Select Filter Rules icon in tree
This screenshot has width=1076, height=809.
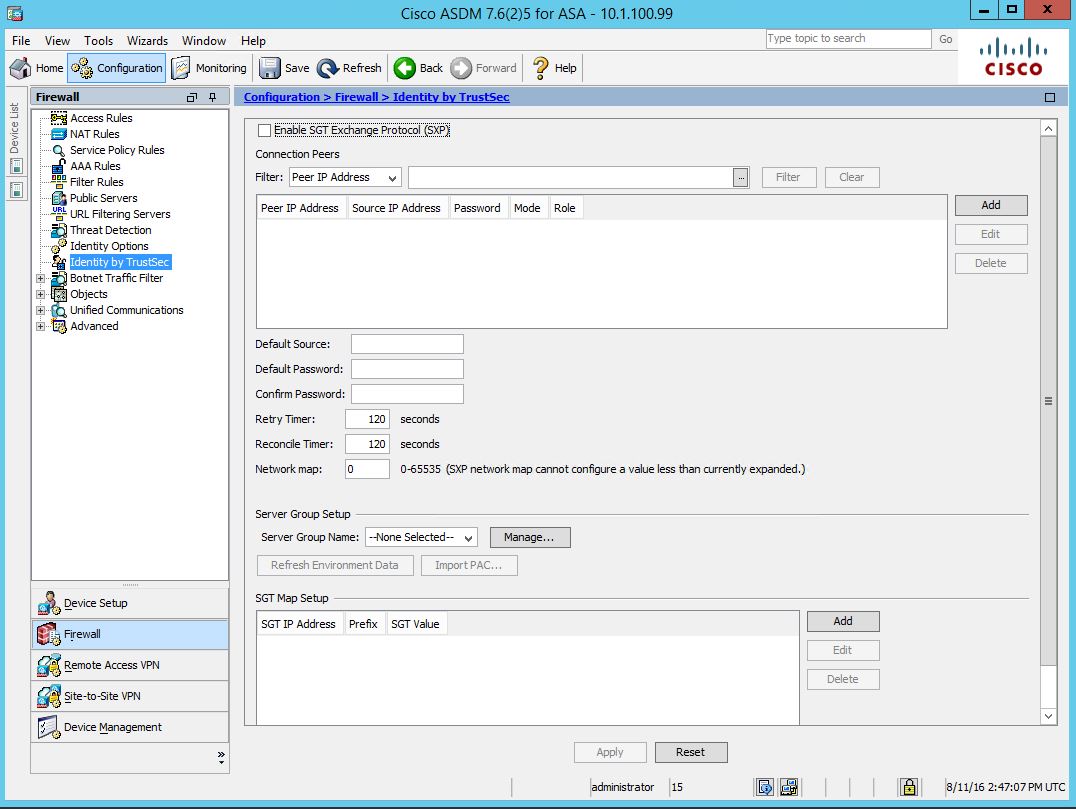(59, 182)
